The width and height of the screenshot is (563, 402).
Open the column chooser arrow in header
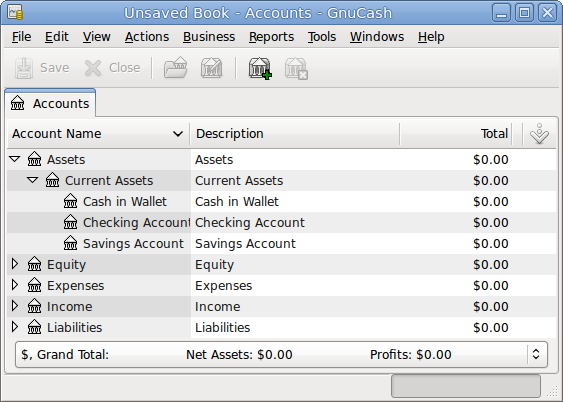[x=539, y=134]
